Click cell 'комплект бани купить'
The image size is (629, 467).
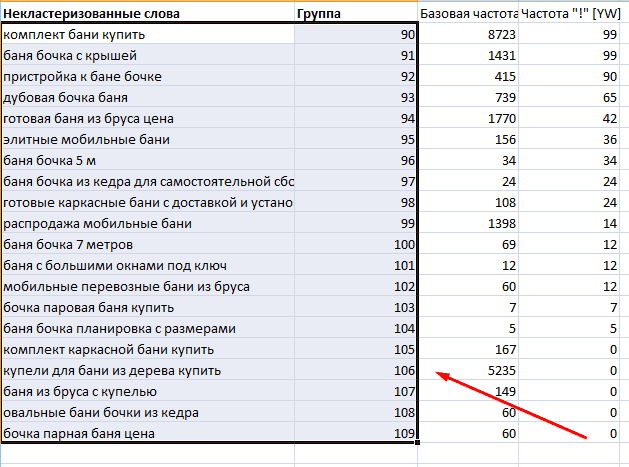[x=148, y=34]
